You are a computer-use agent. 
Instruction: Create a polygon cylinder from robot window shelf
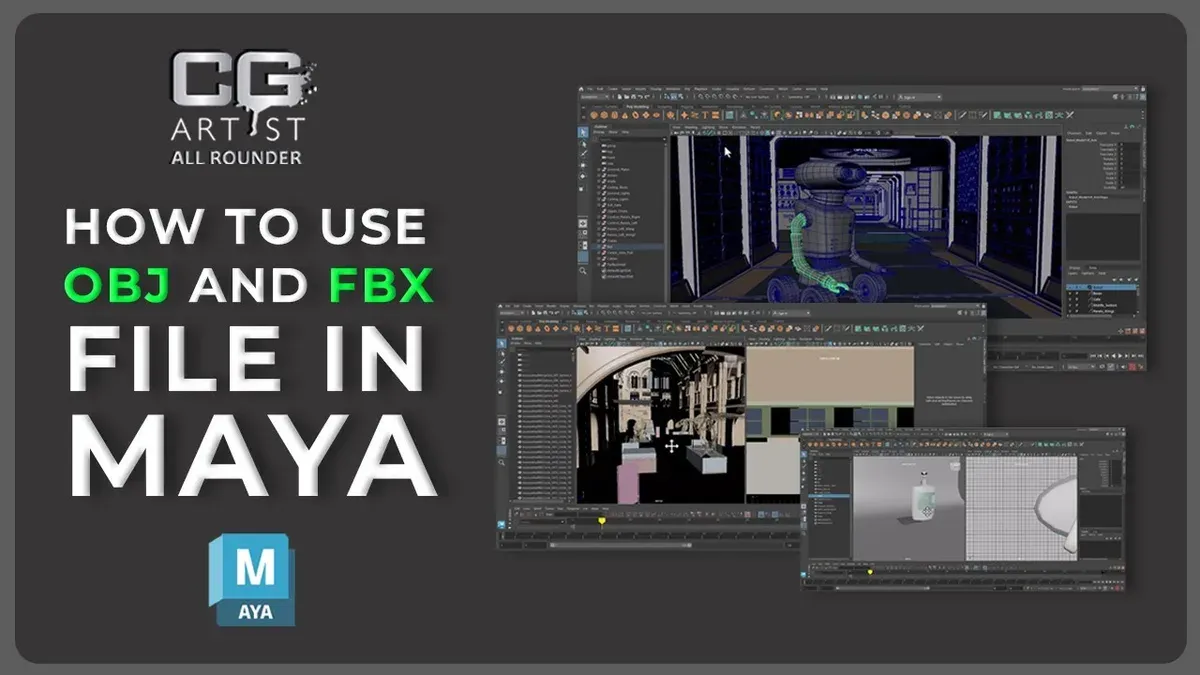pyautogui.click(x=614, y=115)
